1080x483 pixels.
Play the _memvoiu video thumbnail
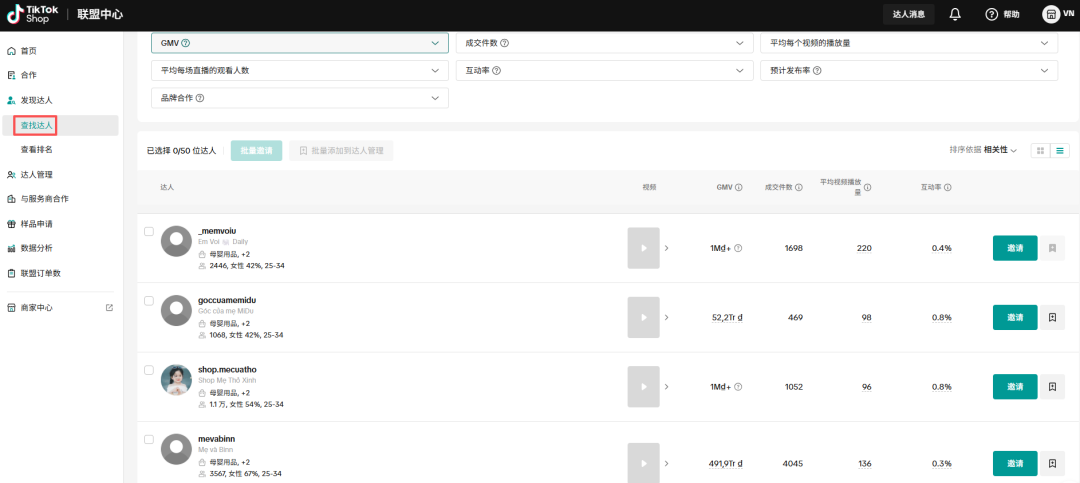tap(643, 248)
